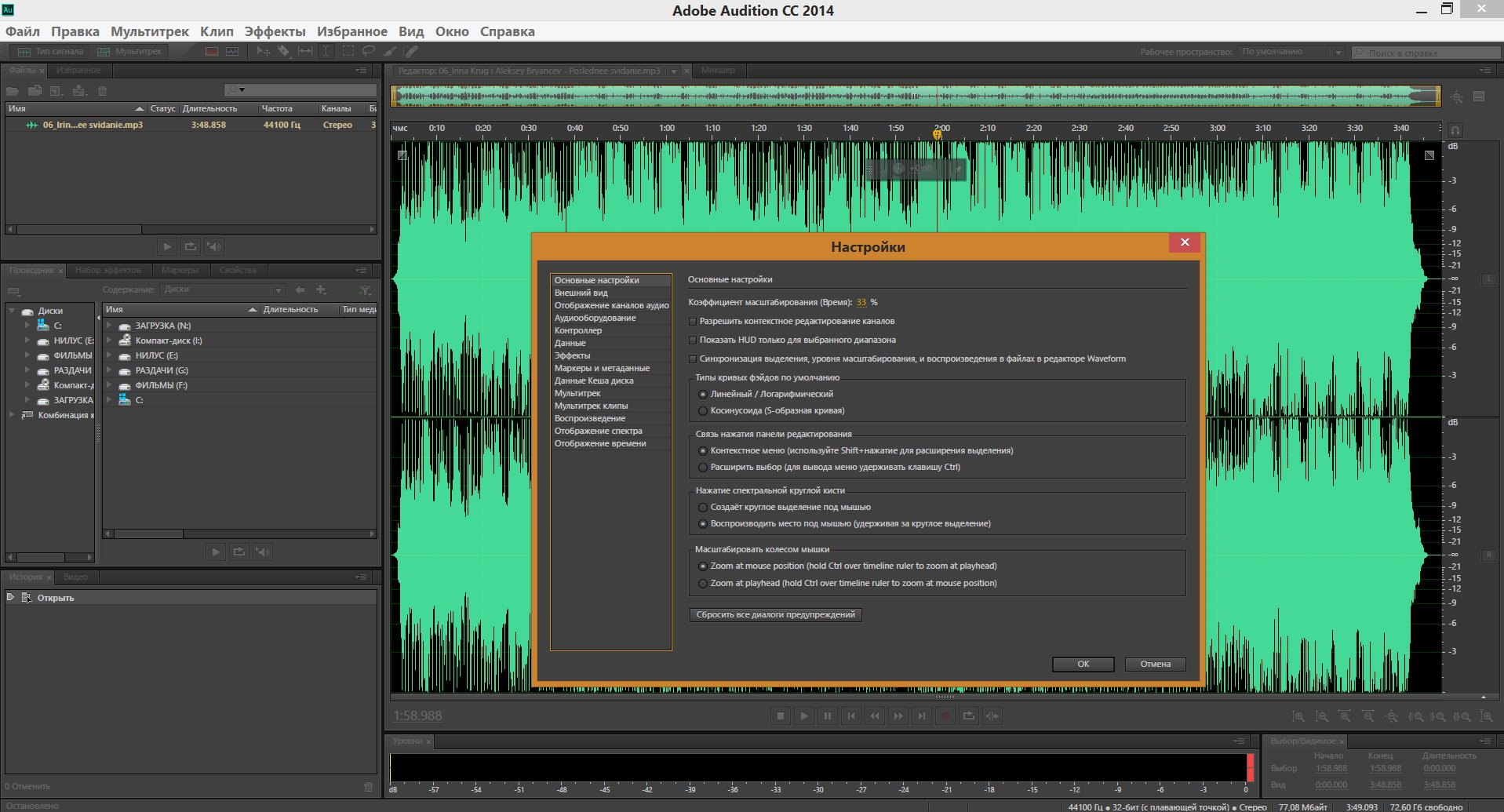This screenshot has height=812, width=1504.
Task: Open the Files panel options menu
Action: point(362,71)
